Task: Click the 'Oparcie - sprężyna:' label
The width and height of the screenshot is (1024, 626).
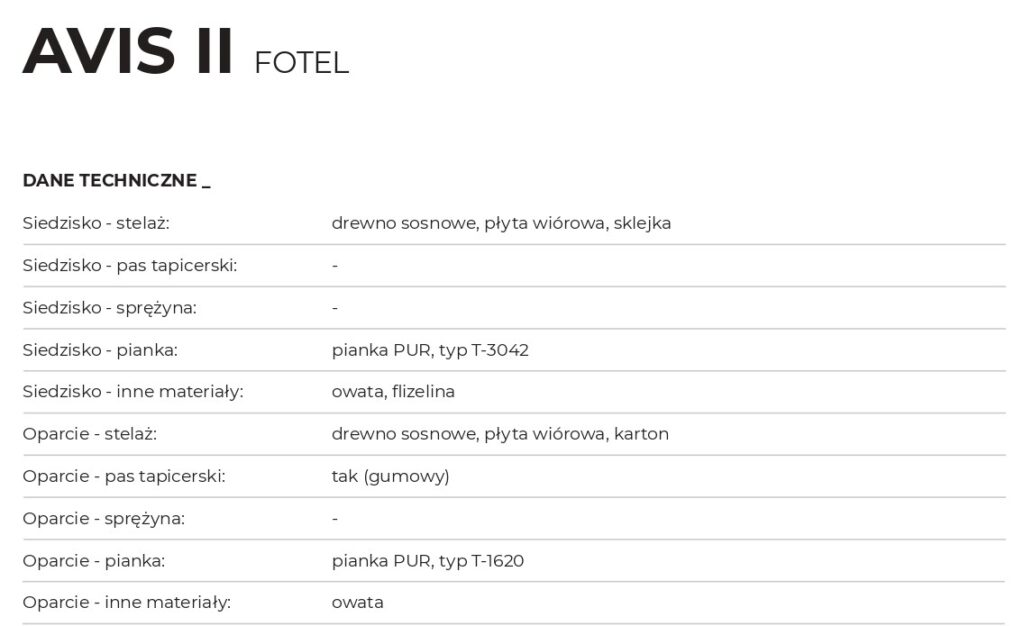Action: pyautogui.click(x=104, y=519)
